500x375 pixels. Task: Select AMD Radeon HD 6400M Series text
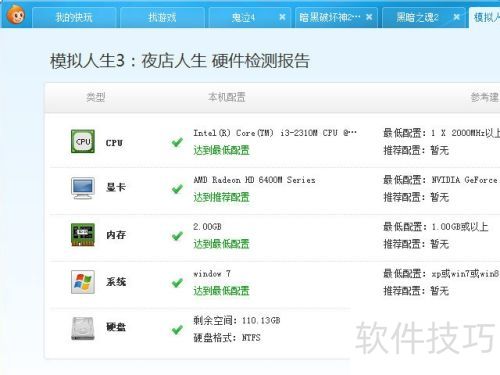pos(254,180)
